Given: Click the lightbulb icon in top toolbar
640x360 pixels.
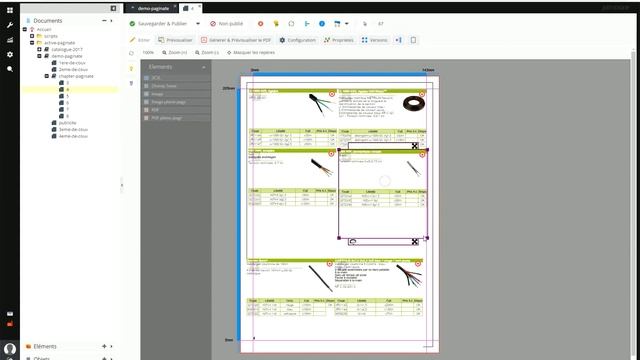Looking at the screenshot, I should coord(276,24).
